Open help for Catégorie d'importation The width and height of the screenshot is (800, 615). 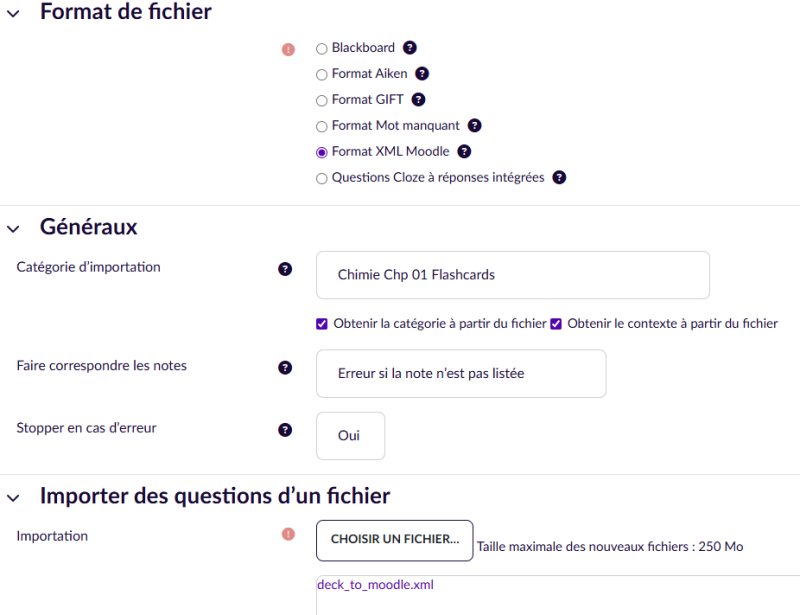point(285,269)
